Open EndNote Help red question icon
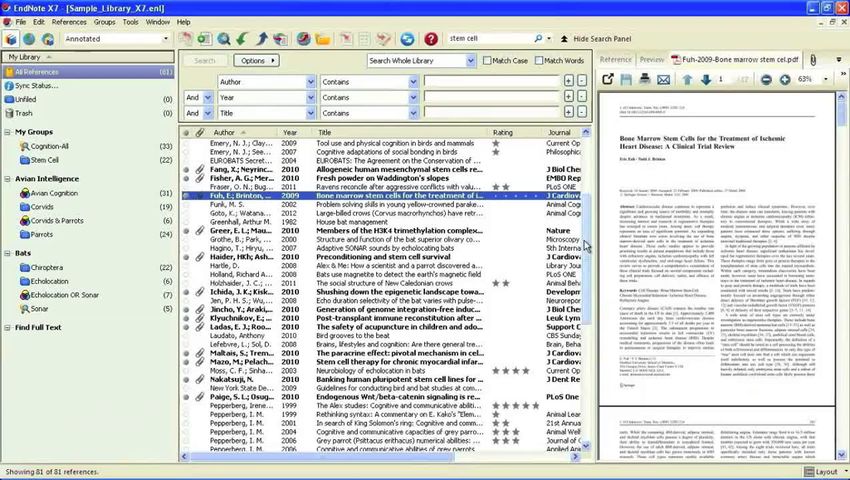The height and width of the screenshot is (480, 850). point(431,39)
